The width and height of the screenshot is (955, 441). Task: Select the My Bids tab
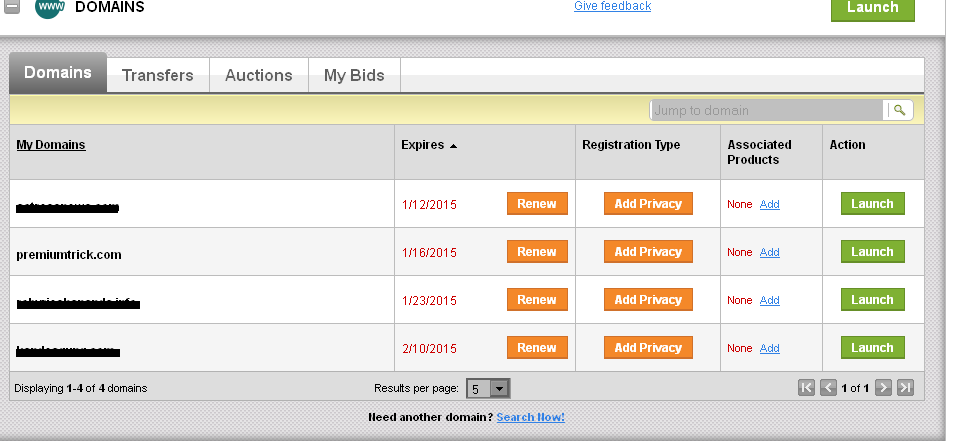pyautogui.click(x=354, y=75)
